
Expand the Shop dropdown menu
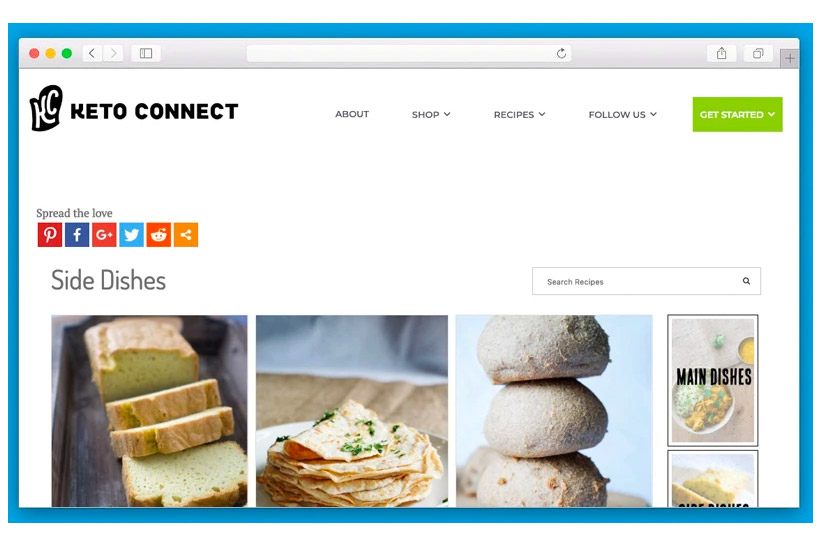point(431,114)
